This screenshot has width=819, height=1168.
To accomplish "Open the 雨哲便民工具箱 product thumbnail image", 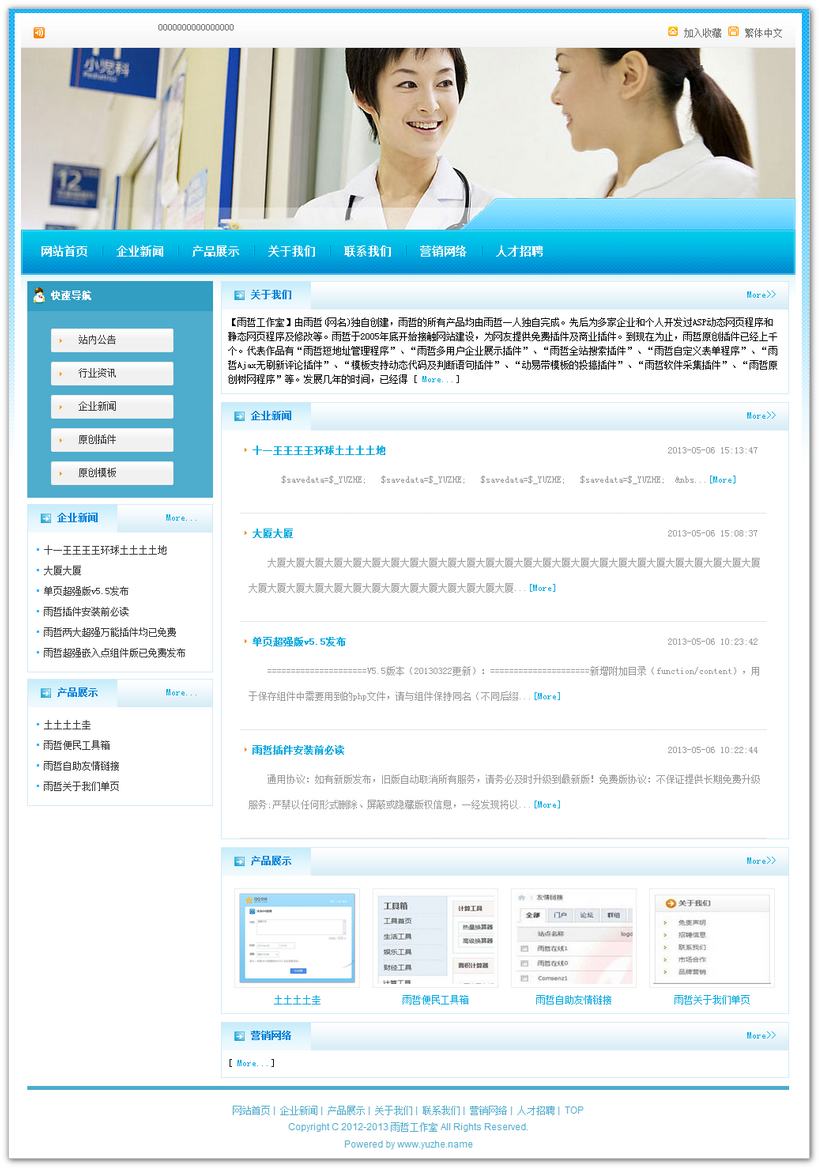I will pyautogui.click(x=435, y=938).
